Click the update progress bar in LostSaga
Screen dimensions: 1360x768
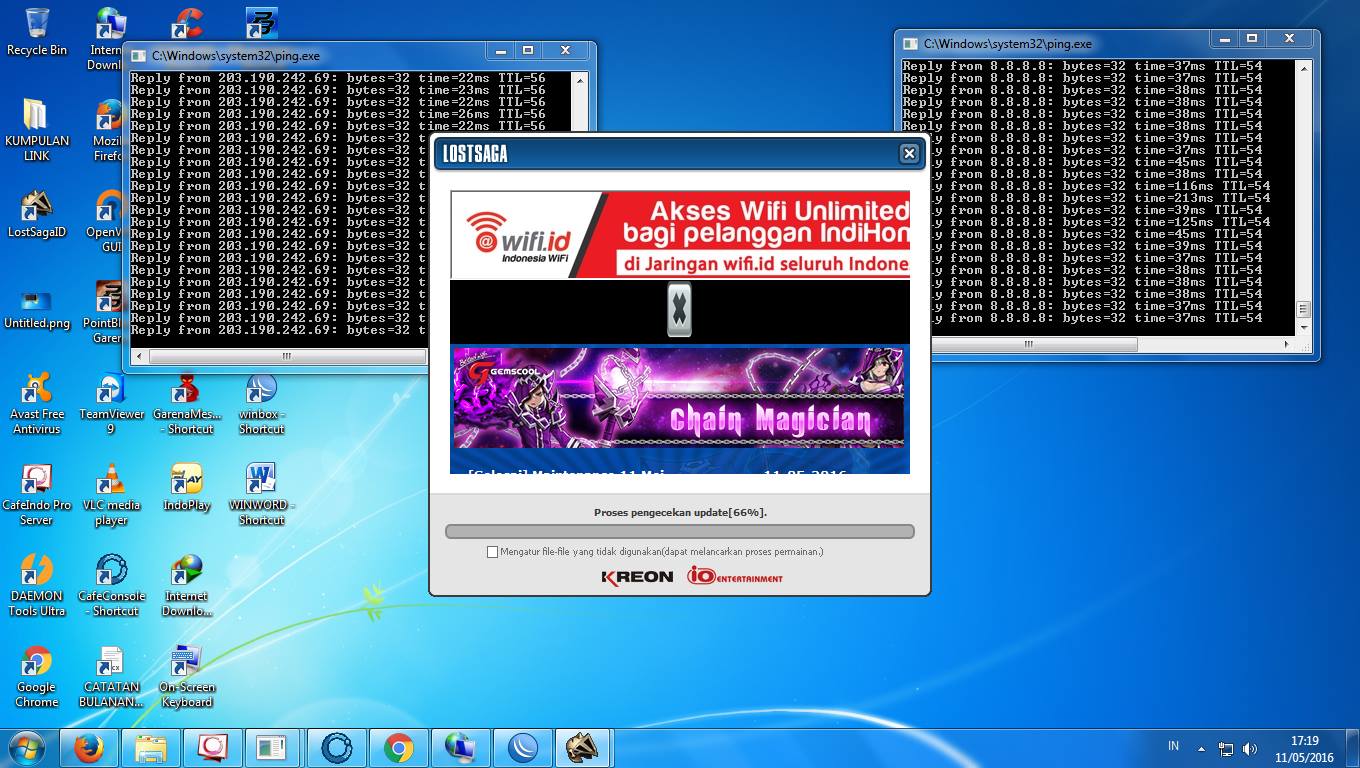680,532
